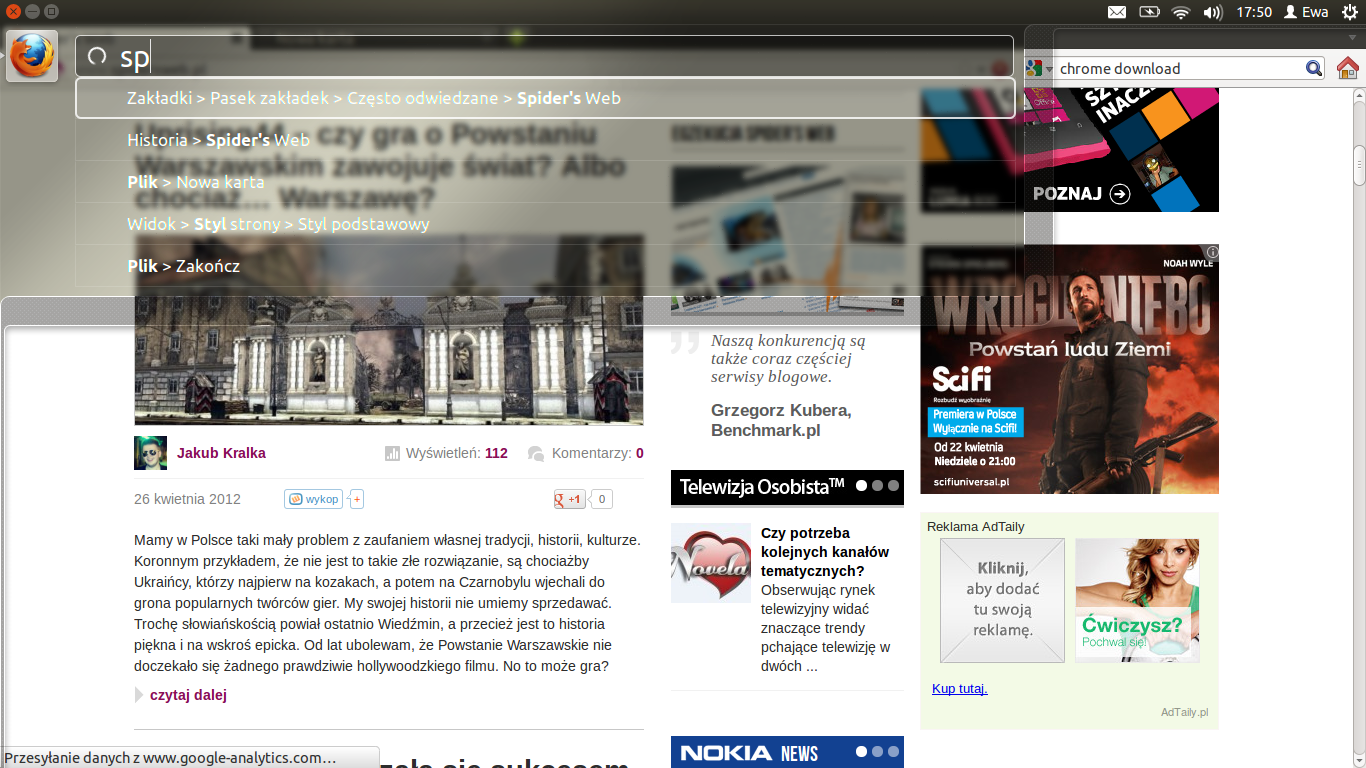Screen dimensions: 1366x768
Task: Click the scrollbar up arrow
Action: pyautogui.click(x=1359, y=95)
